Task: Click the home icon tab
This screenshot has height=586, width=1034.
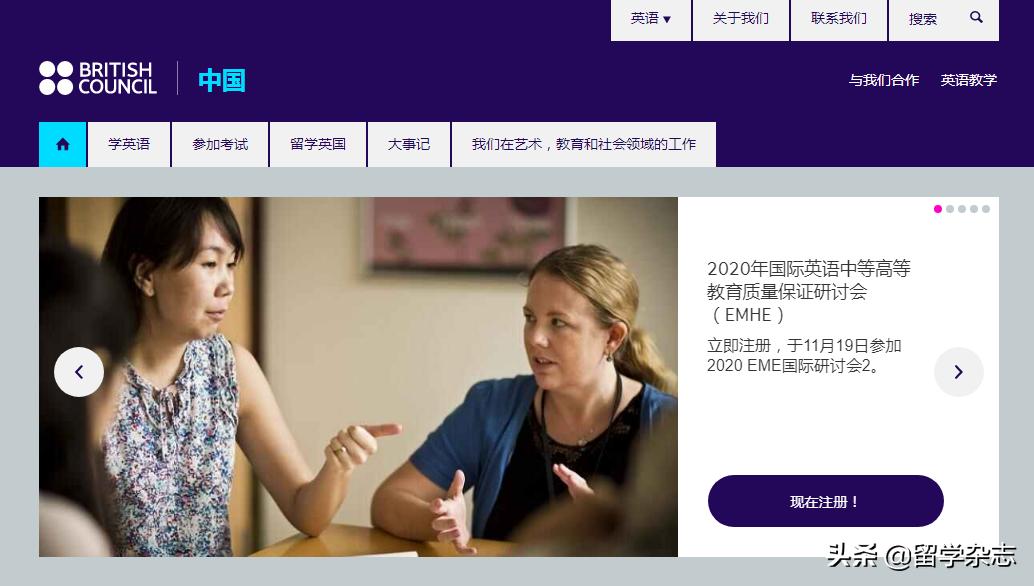Action: click(x=63, y=144)
